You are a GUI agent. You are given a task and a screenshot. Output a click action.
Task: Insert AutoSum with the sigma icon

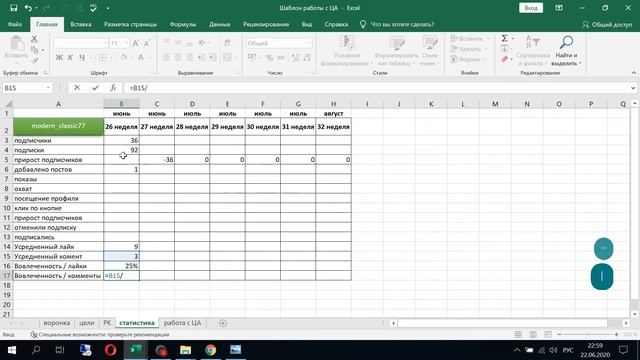[x=504, y=38]
